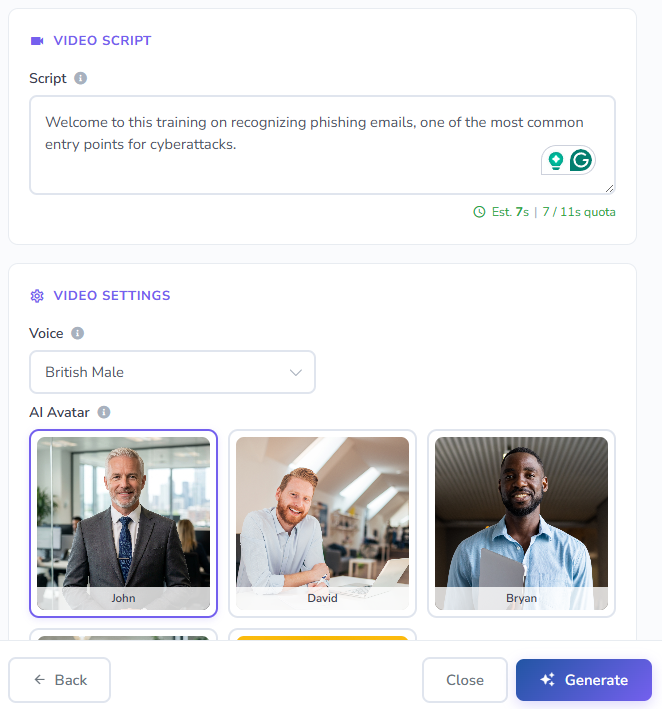Go back with the Back button

60,680
